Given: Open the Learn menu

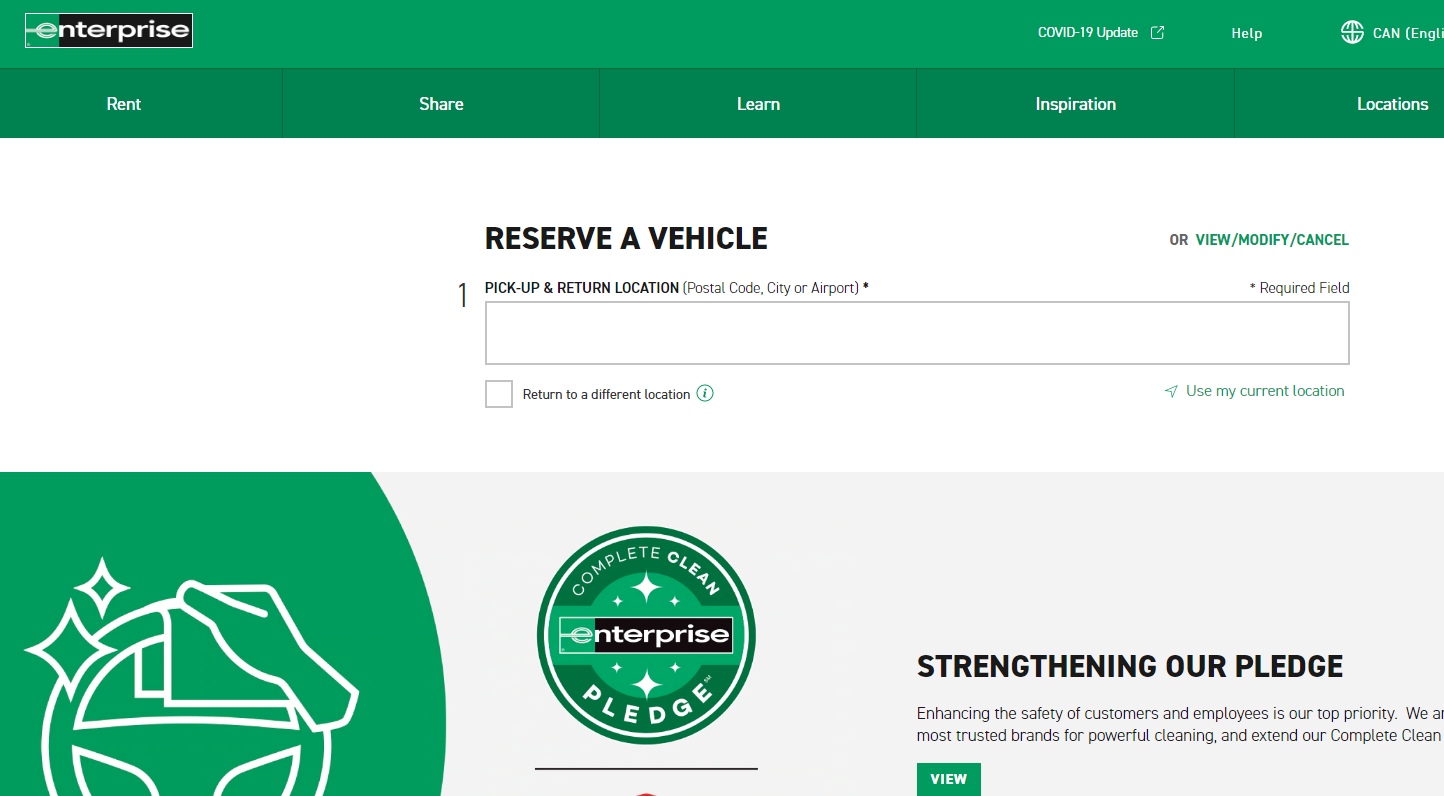Looking at the screenshot, I should [758, 103].
